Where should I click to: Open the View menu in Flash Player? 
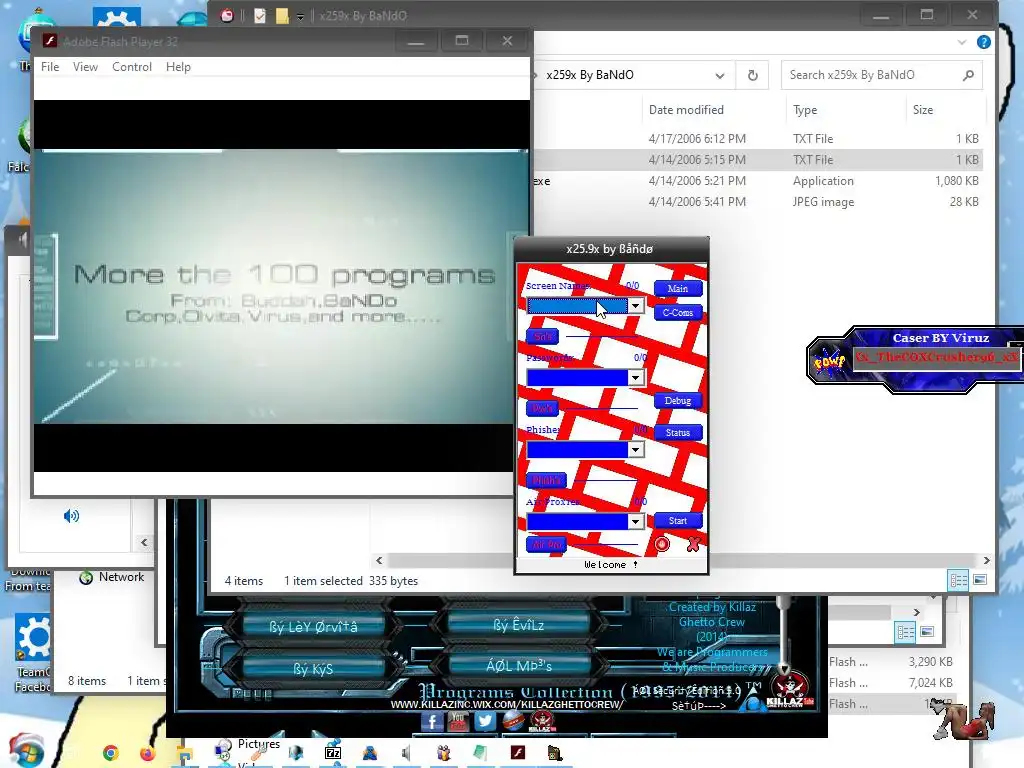(x=86, y=67)
